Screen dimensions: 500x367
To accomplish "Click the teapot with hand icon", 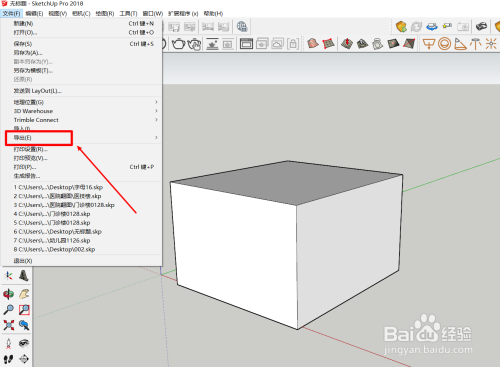I will click(x=195, y=44).
